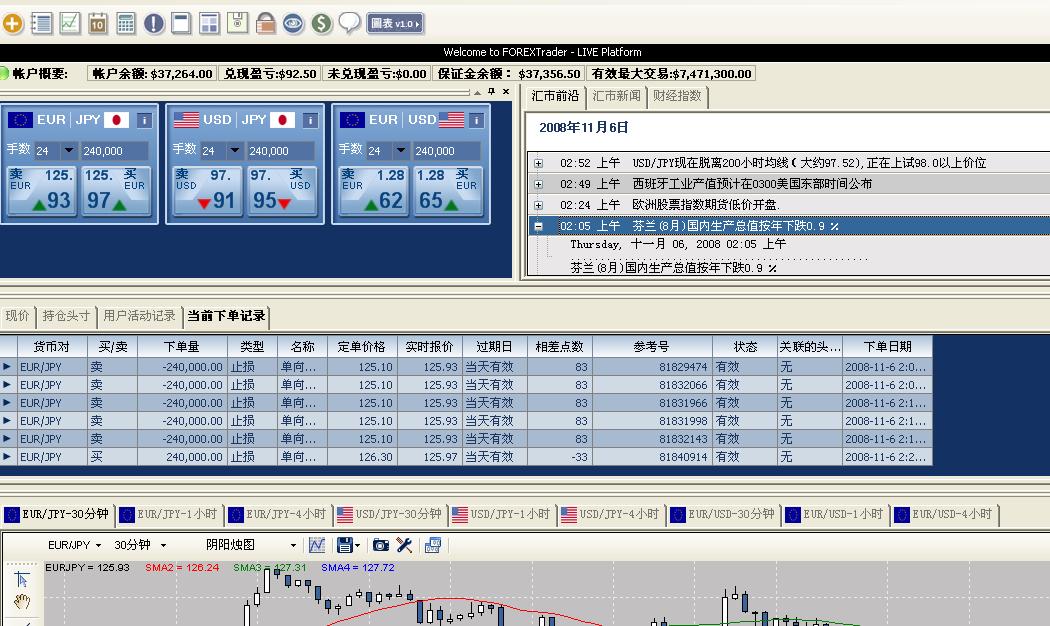Expand the 02:52 USD/JPY news item
Viewport: 1050px width, 626px height.
[538, 163]
